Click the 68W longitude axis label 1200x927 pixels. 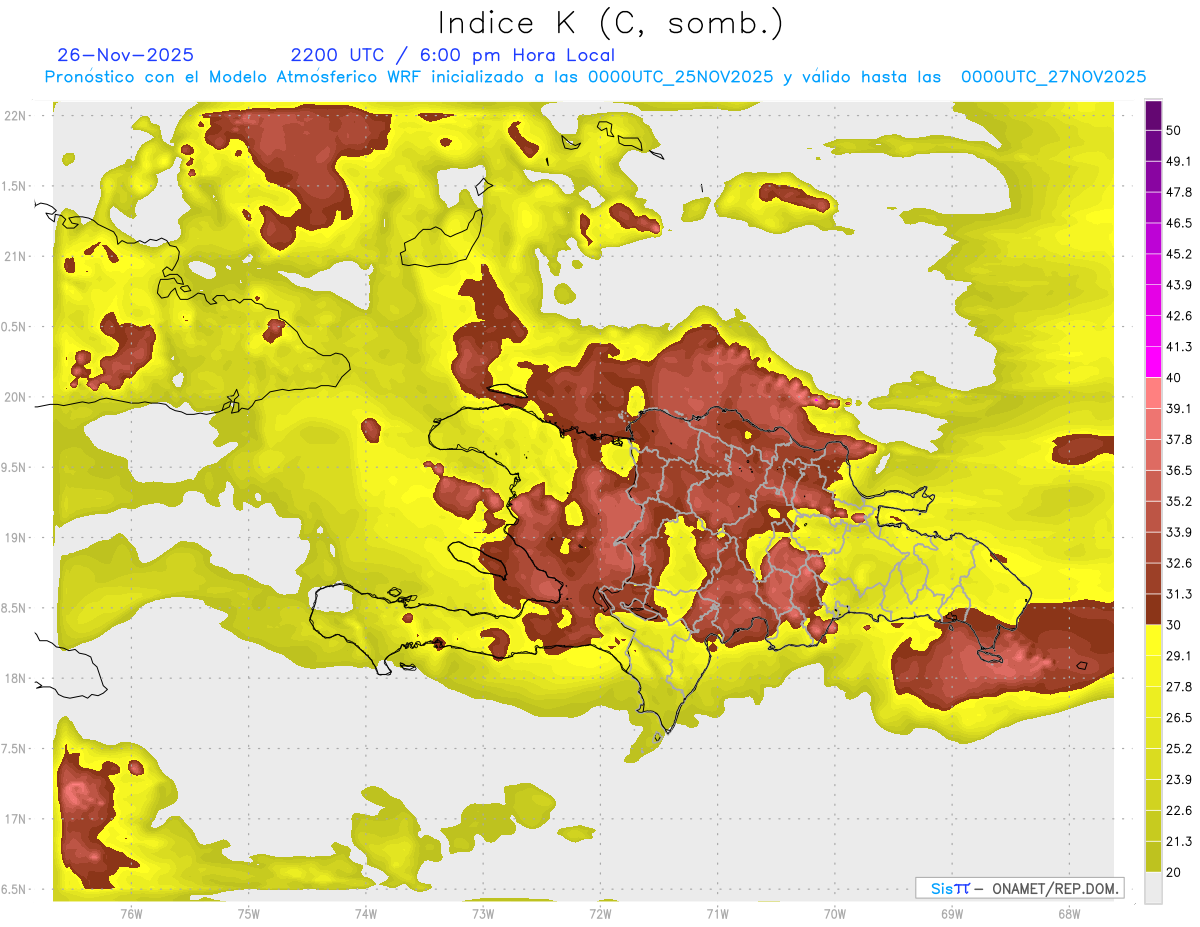(x=1068, y=913)
